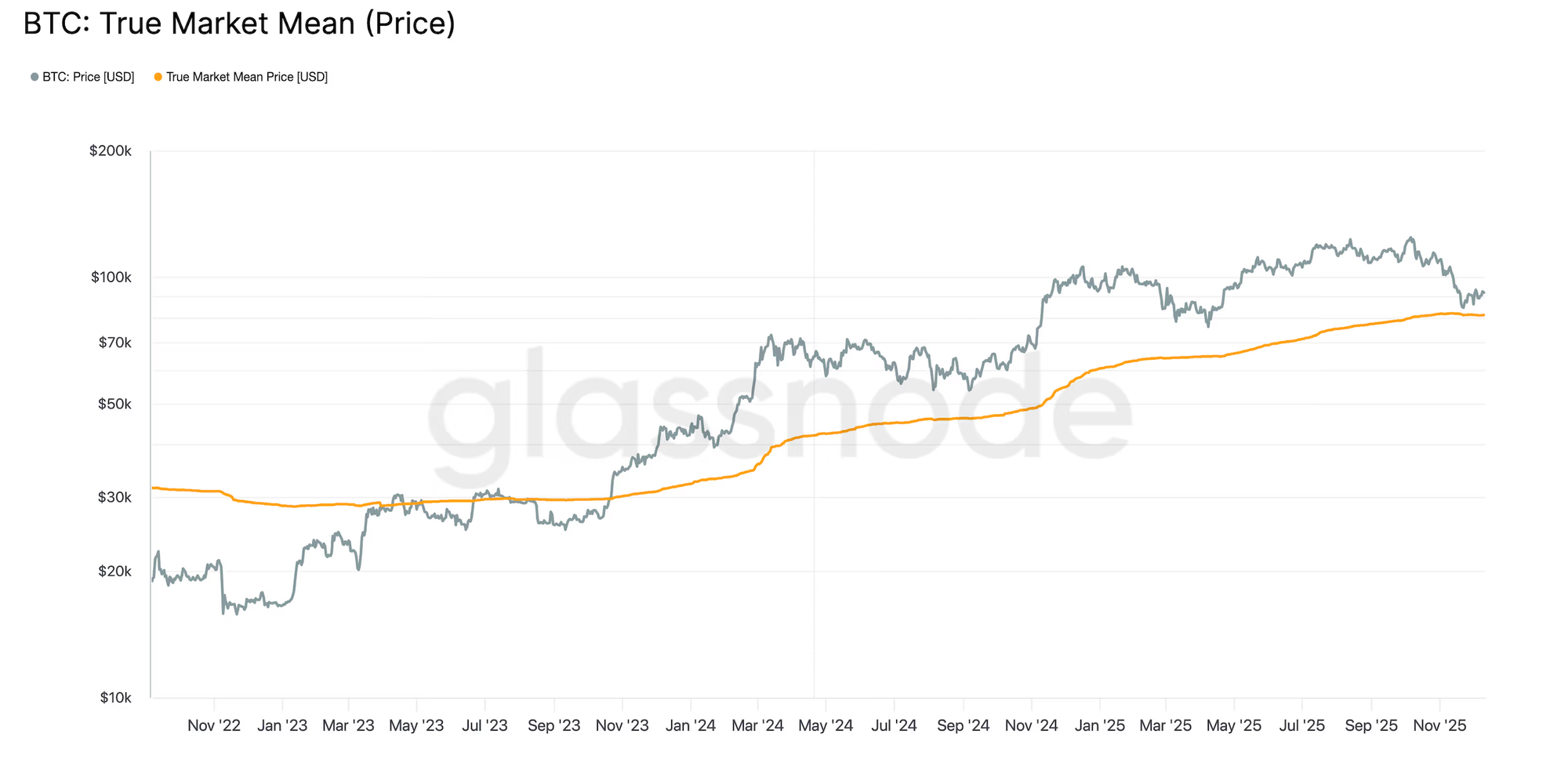The width and height of the screenshot is (1568, 773).
Task: Click the $100k y-axis label
Action: tap(111, 278)
